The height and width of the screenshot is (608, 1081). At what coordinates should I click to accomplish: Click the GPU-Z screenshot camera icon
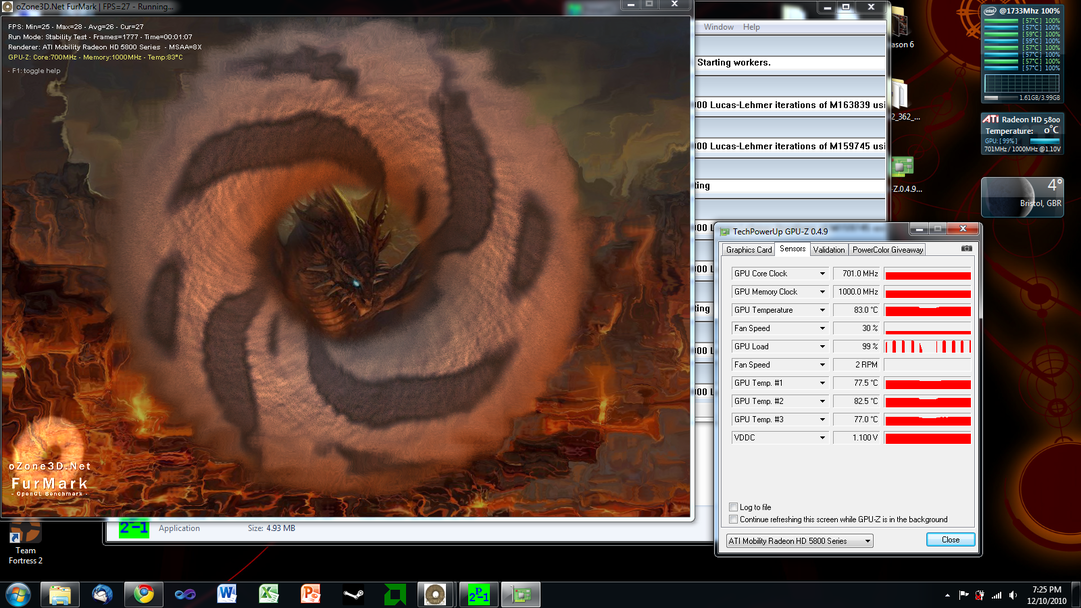pos(967,248)
